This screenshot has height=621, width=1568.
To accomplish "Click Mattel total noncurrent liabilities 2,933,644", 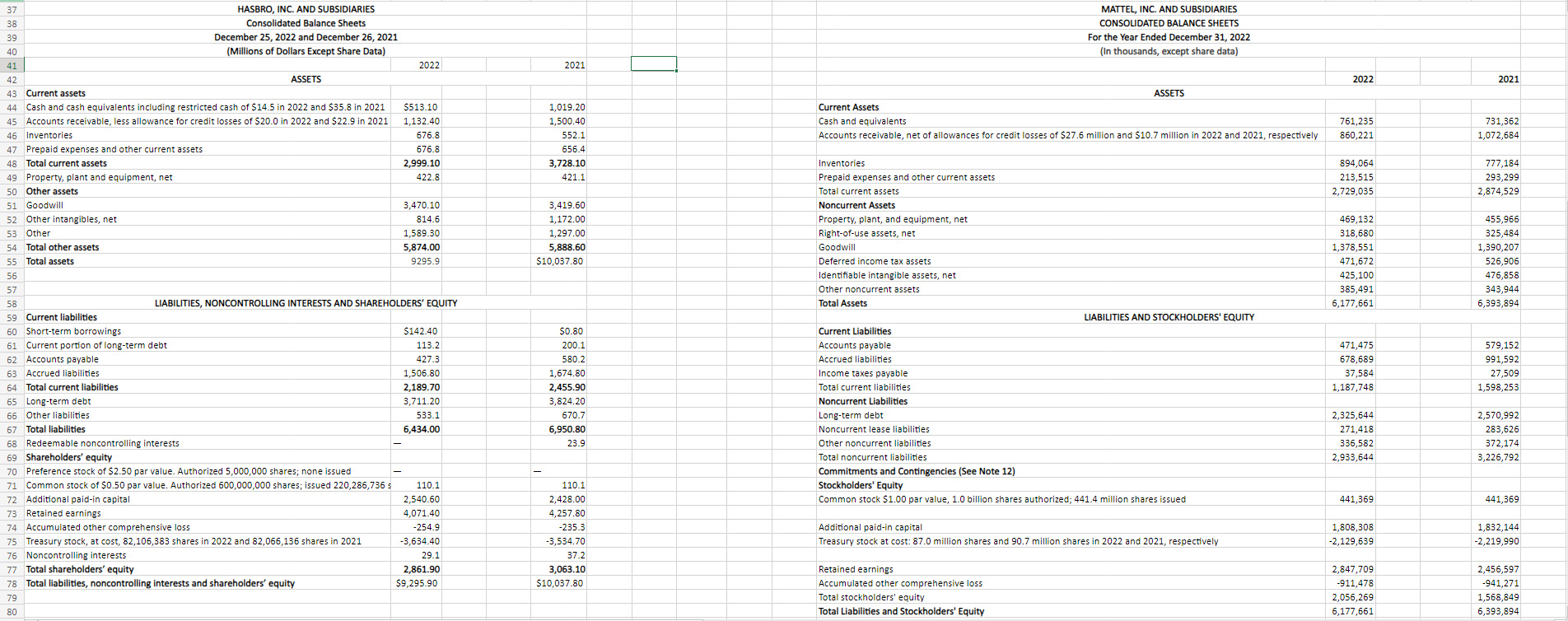I will [1353, 457].
